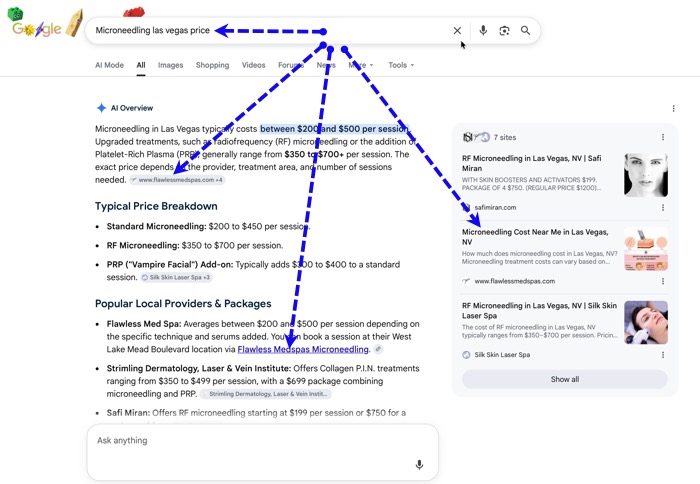
Task: Open the Shopping tab
Action: (212, 65)
